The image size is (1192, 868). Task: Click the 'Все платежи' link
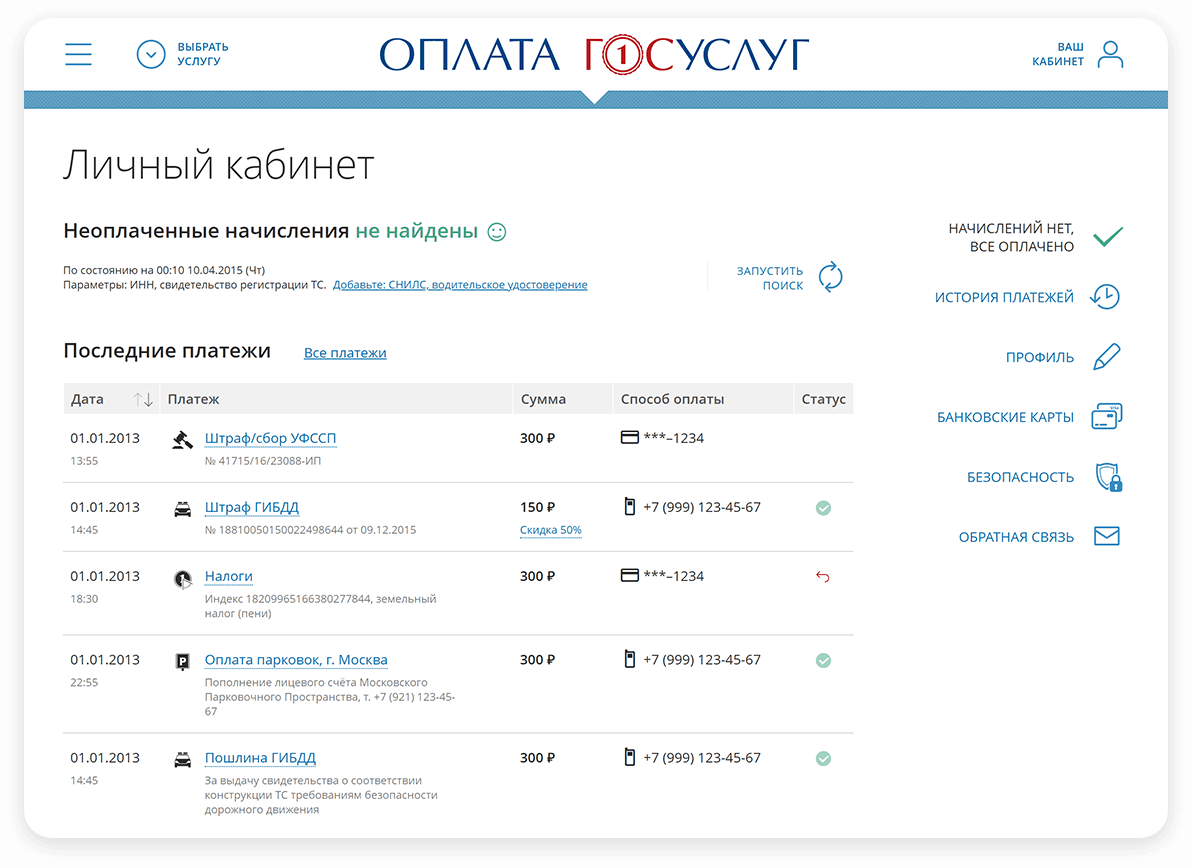(345, 353)
